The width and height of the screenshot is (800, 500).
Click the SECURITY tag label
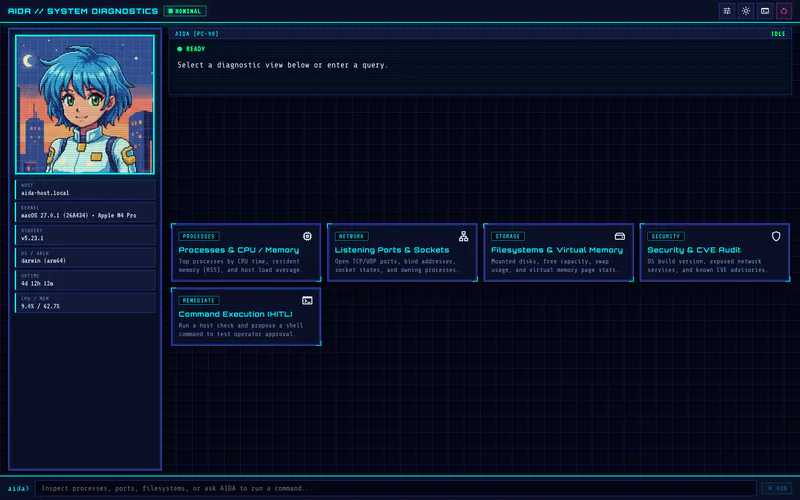pyautogui.click(x=666, y=236)
